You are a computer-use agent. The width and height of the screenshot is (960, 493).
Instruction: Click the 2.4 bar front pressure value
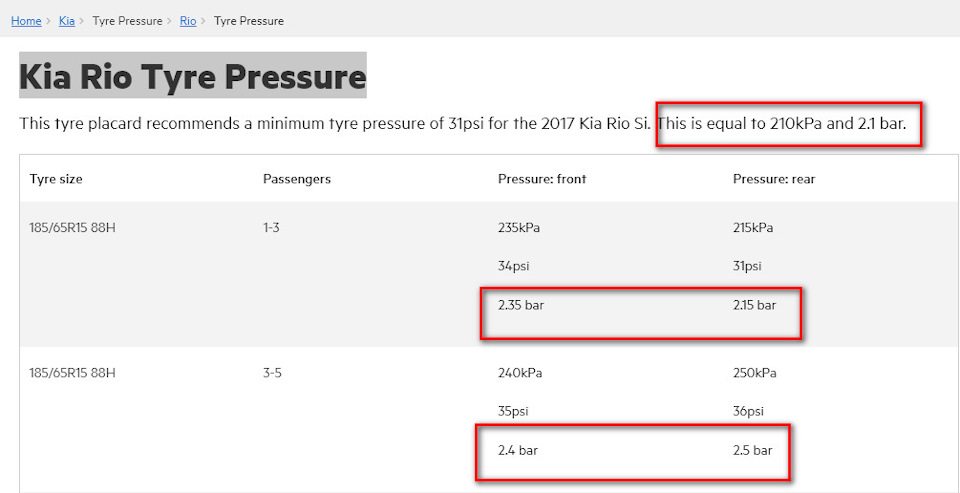[x=518, y=450]
